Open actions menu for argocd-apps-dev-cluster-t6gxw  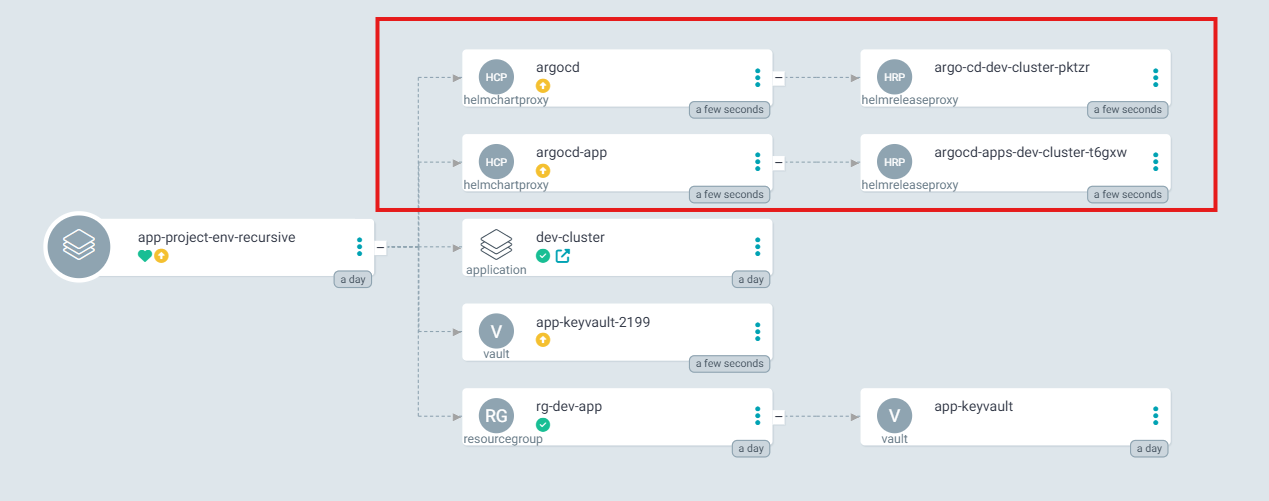[1155, 162]
